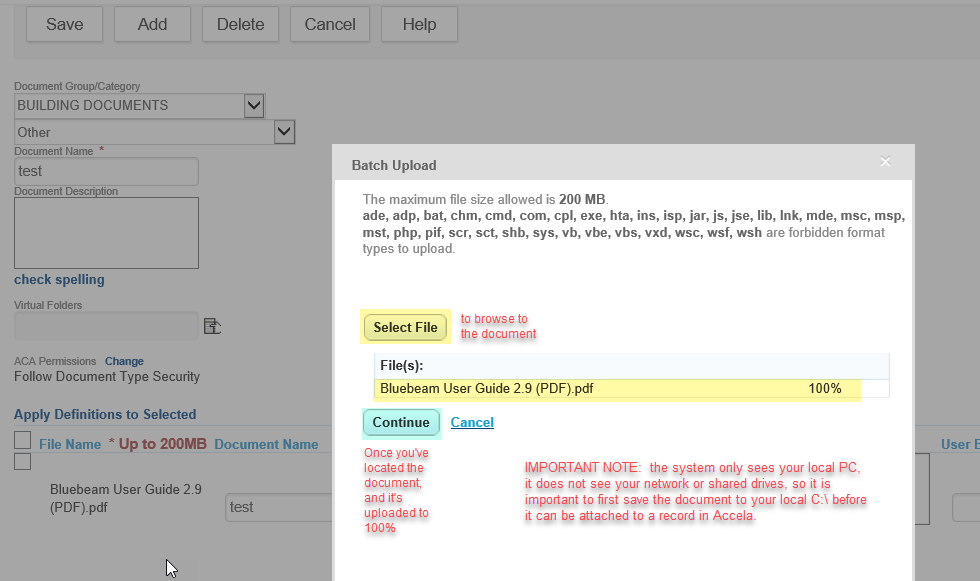The image size is (980, 581).
Task: Tick the lower checkbox under File Name header
Action: (x=22, y=461)
